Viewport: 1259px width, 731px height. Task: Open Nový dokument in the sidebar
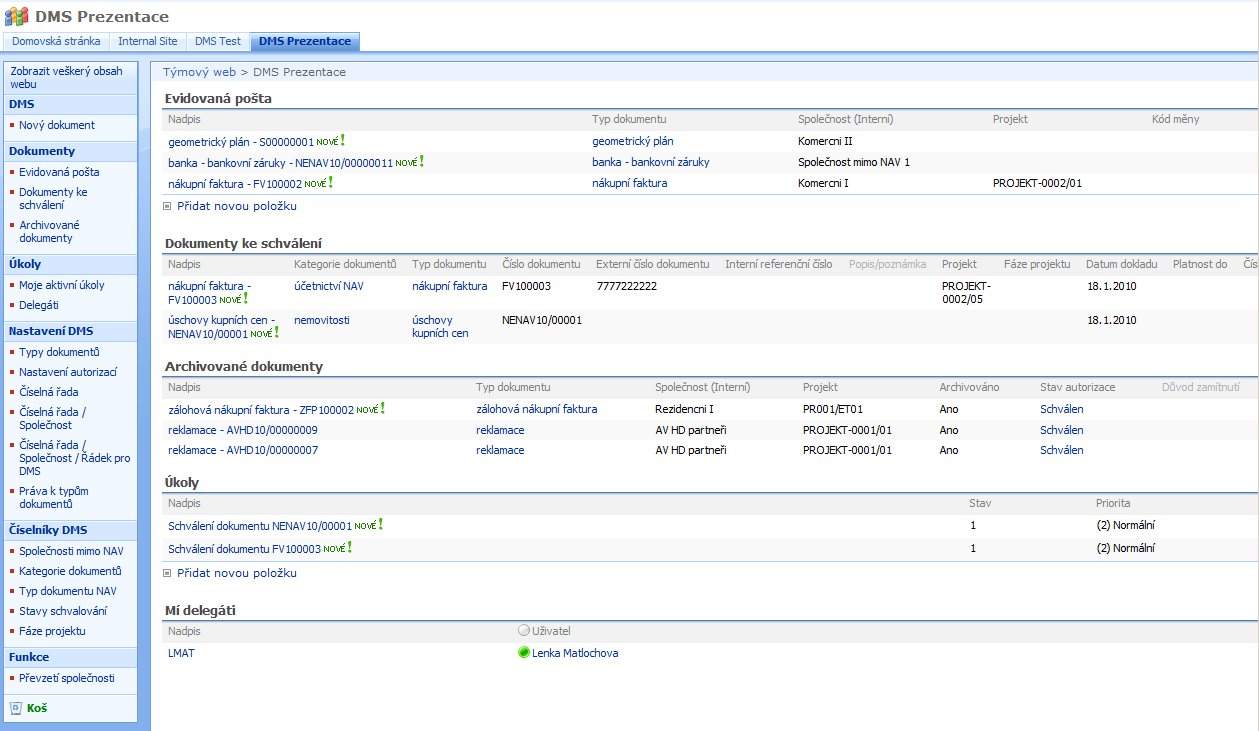[x=57, y=125]
